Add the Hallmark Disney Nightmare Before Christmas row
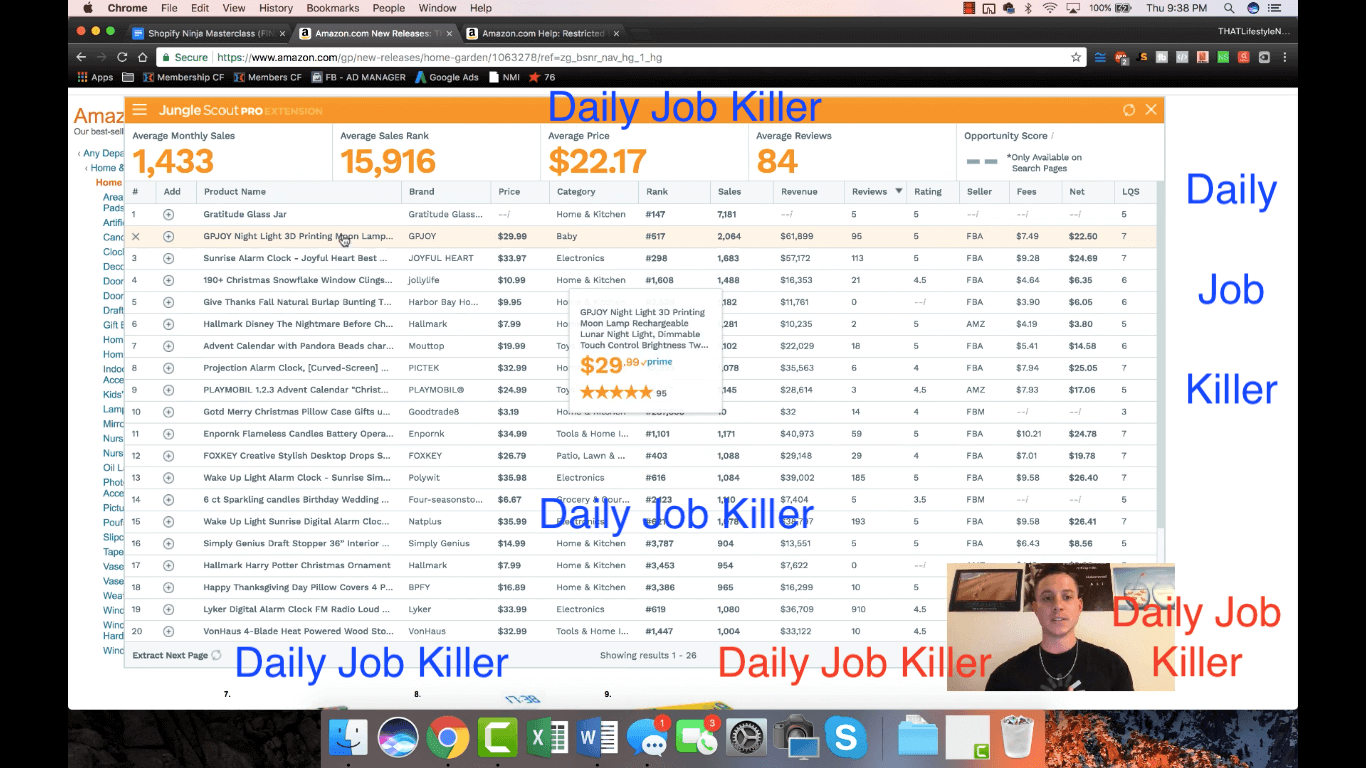 click(x=168, y=324)
